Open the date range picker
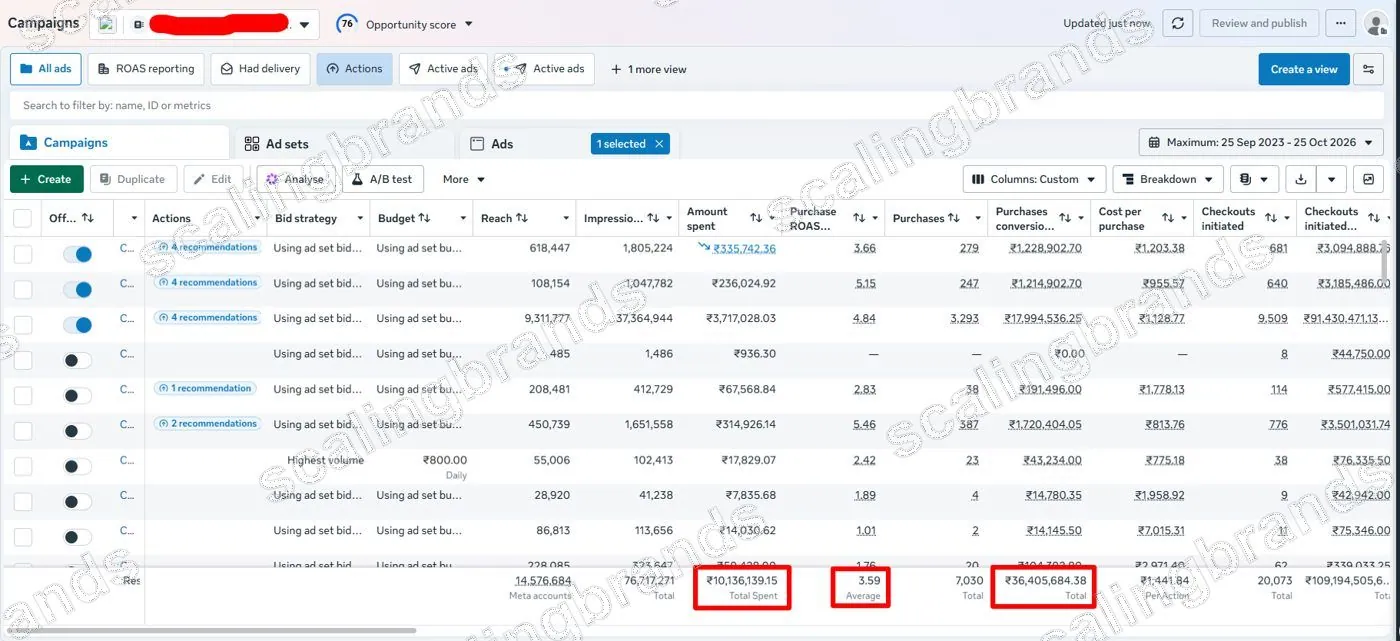 (1263, 142)
